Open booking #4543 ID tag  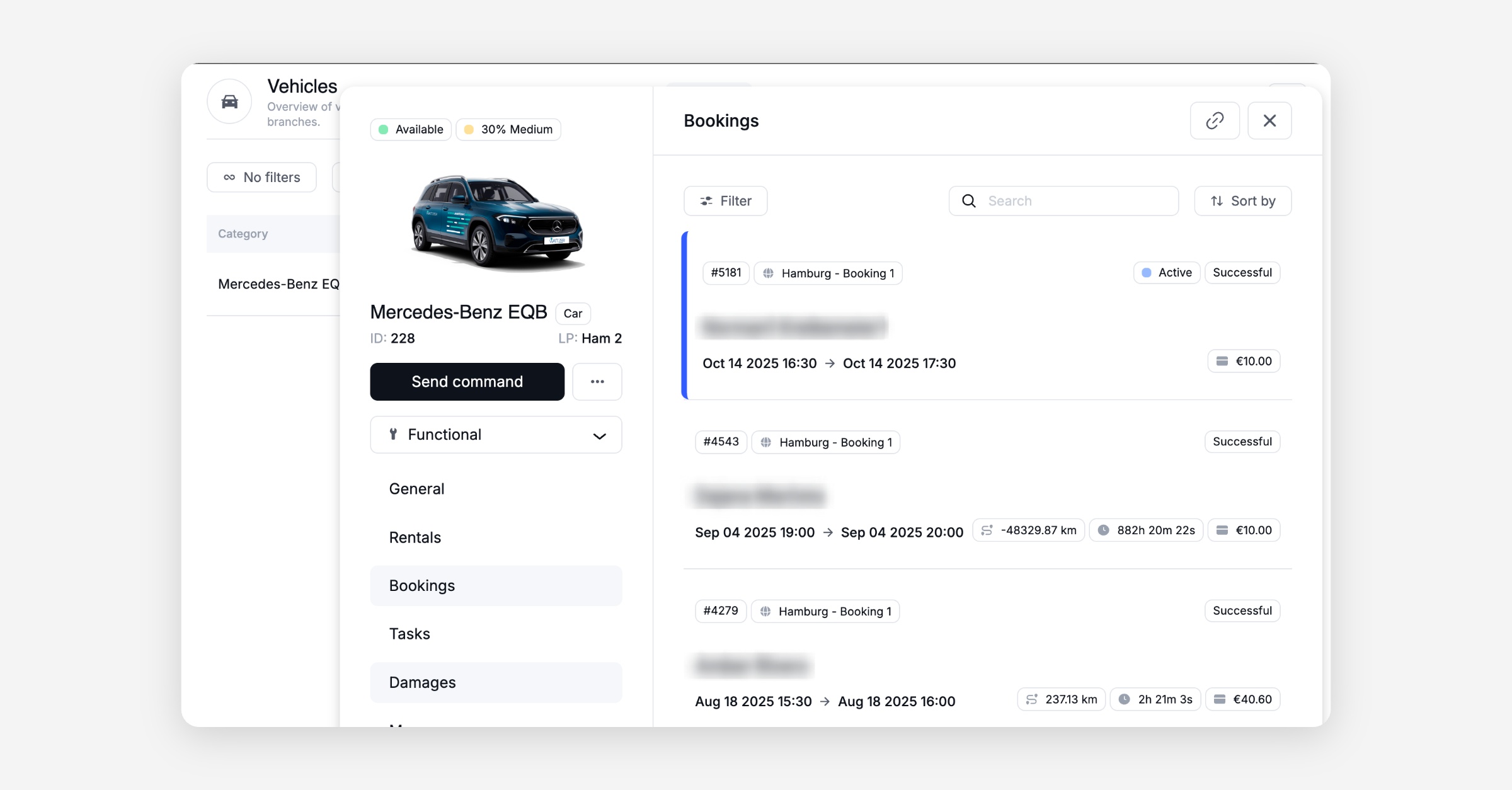tap(721, 442)
